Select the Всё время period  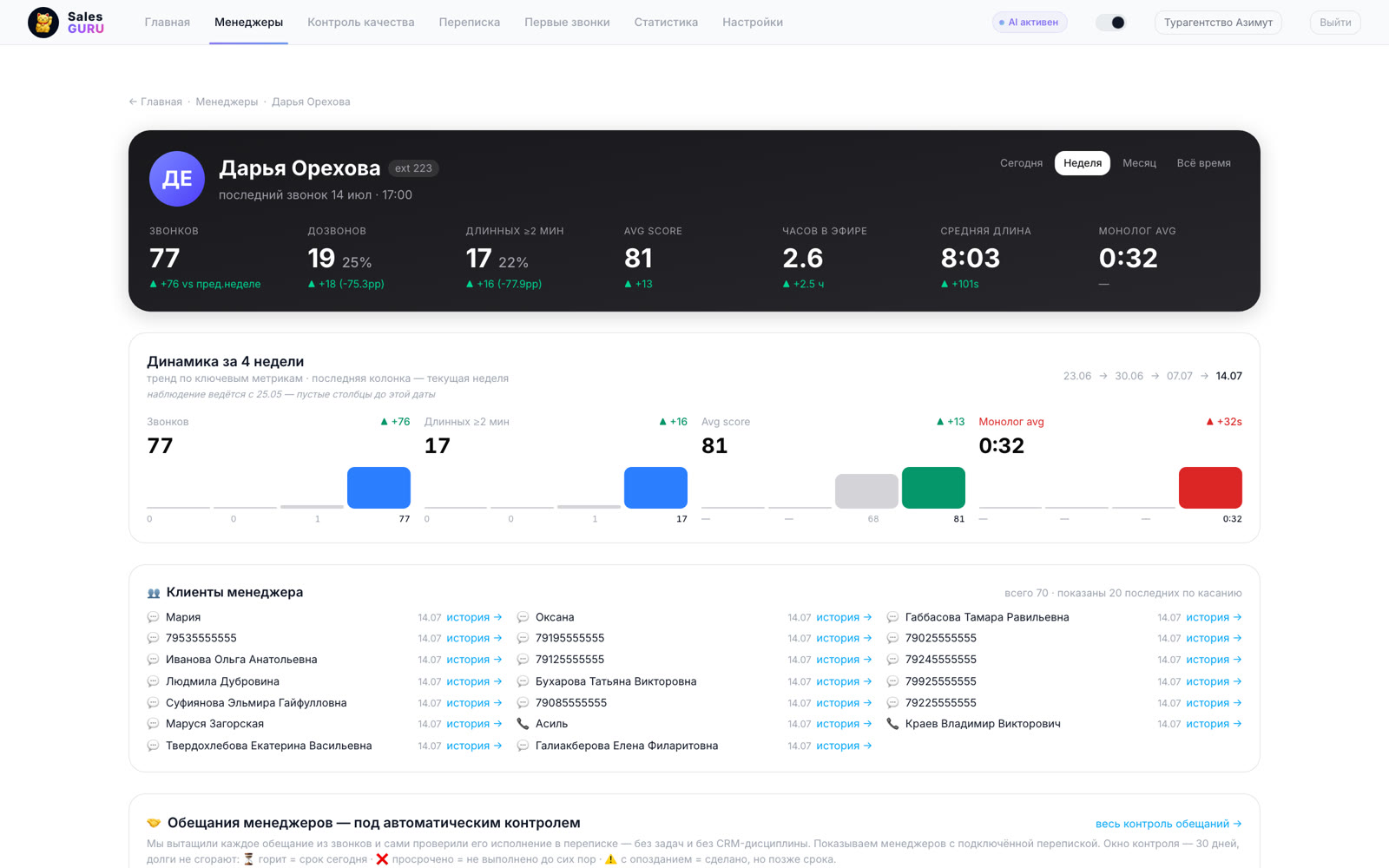coord(1203,163)
